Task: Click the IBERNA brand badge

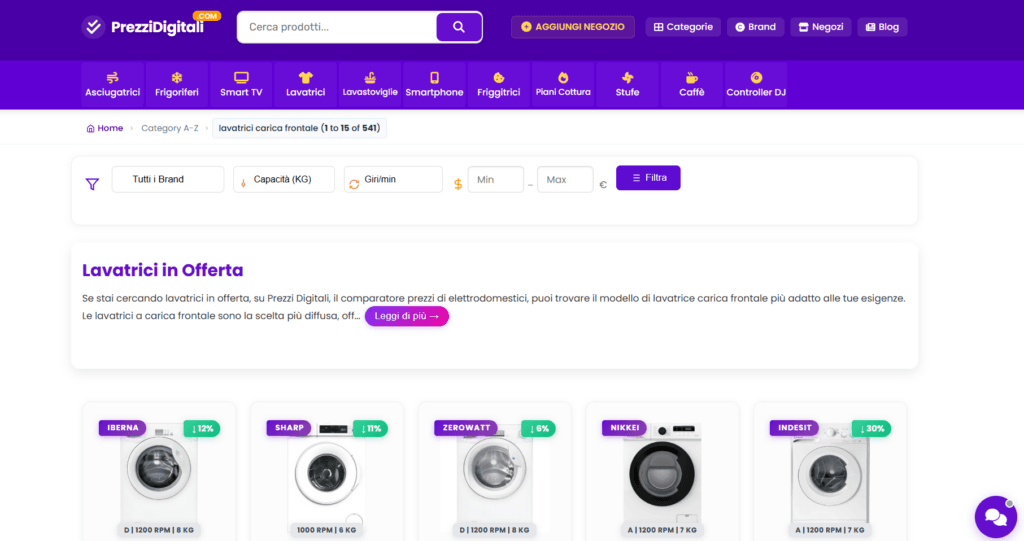Action: click(x=123, y=428)
